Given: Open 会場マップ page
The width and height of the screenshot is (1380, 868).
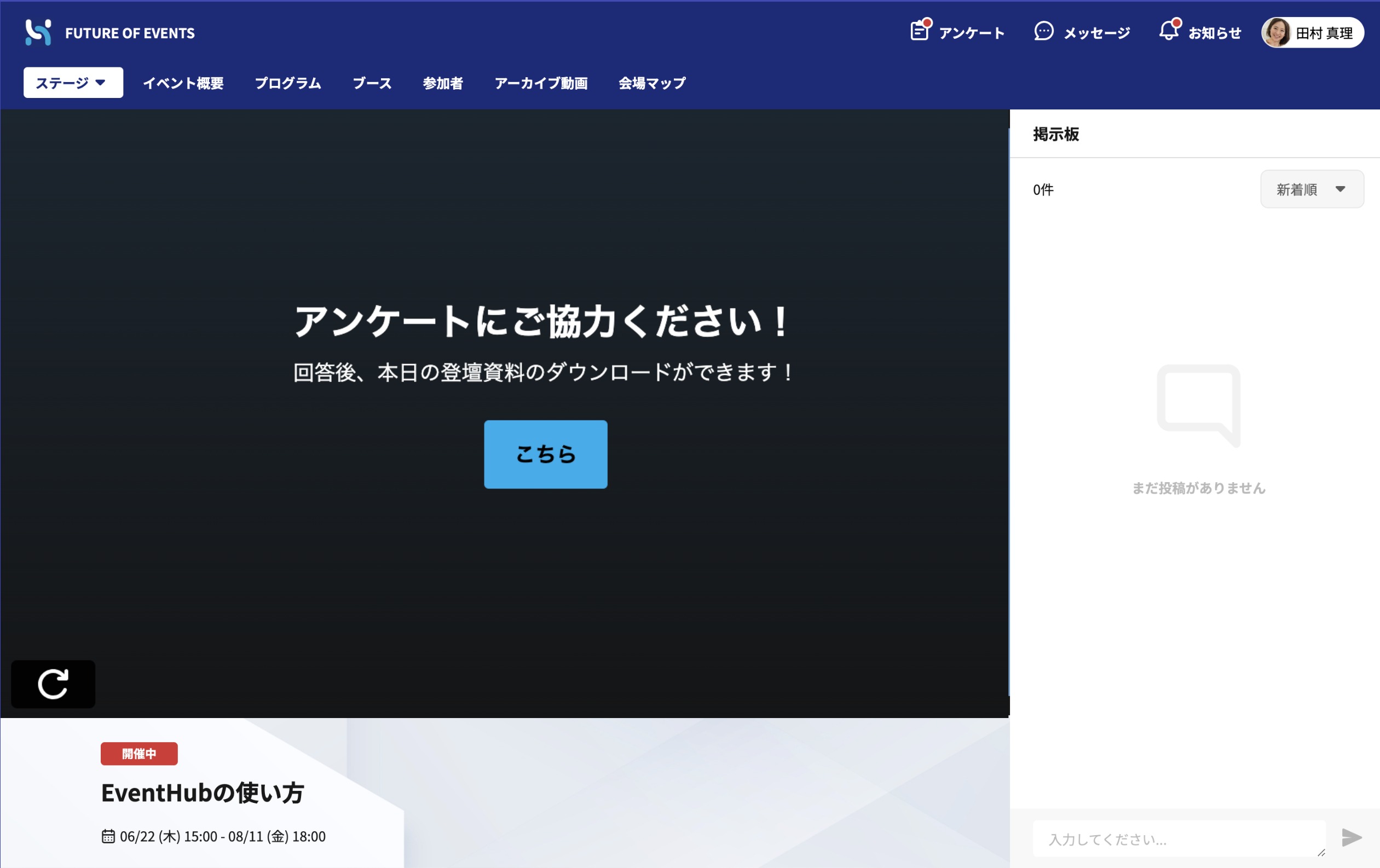Looking at the screenshot, I should 652,83.
